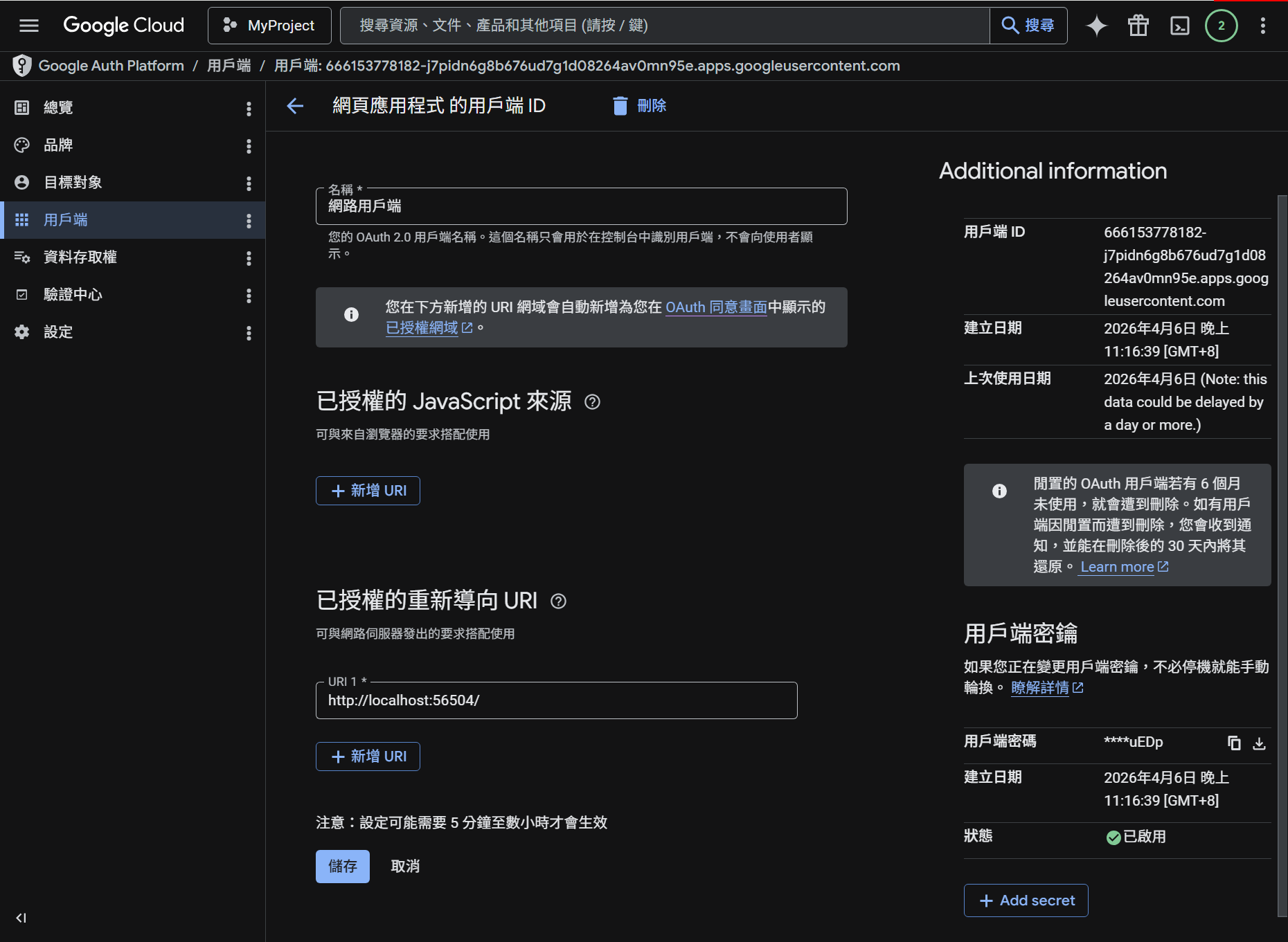The height and width of the screenshot is (942, 1288).
Task: Open the Gemini assistant icon
Action: tap(1096, 26)
